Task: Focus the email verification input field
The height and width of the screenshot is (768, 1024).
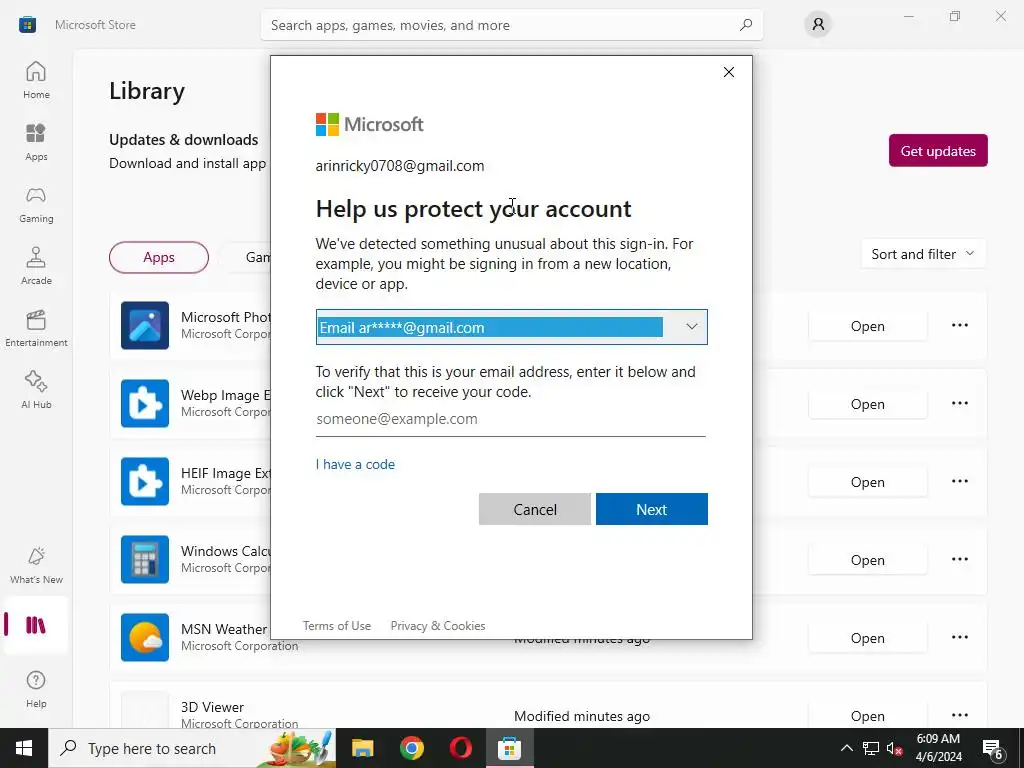Action: pyautogui.click(x=511, y=419)
